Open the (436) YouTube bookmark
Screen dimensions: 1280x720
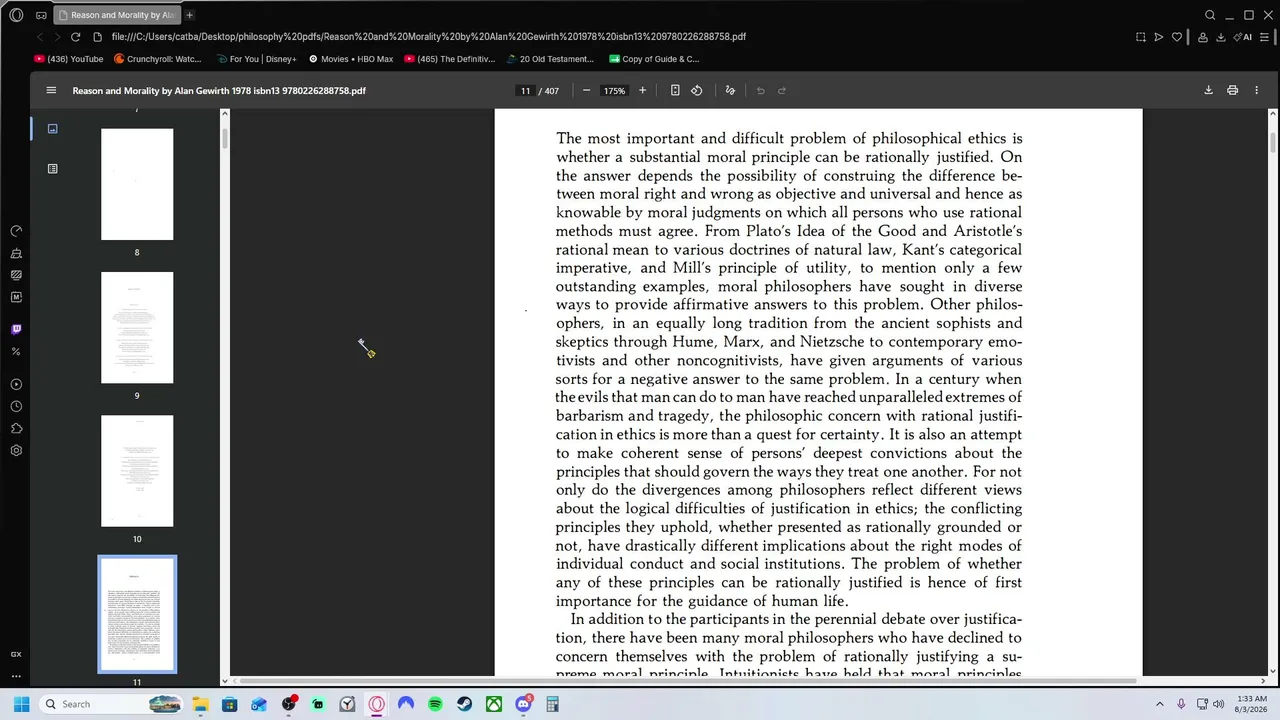(68, 59)
